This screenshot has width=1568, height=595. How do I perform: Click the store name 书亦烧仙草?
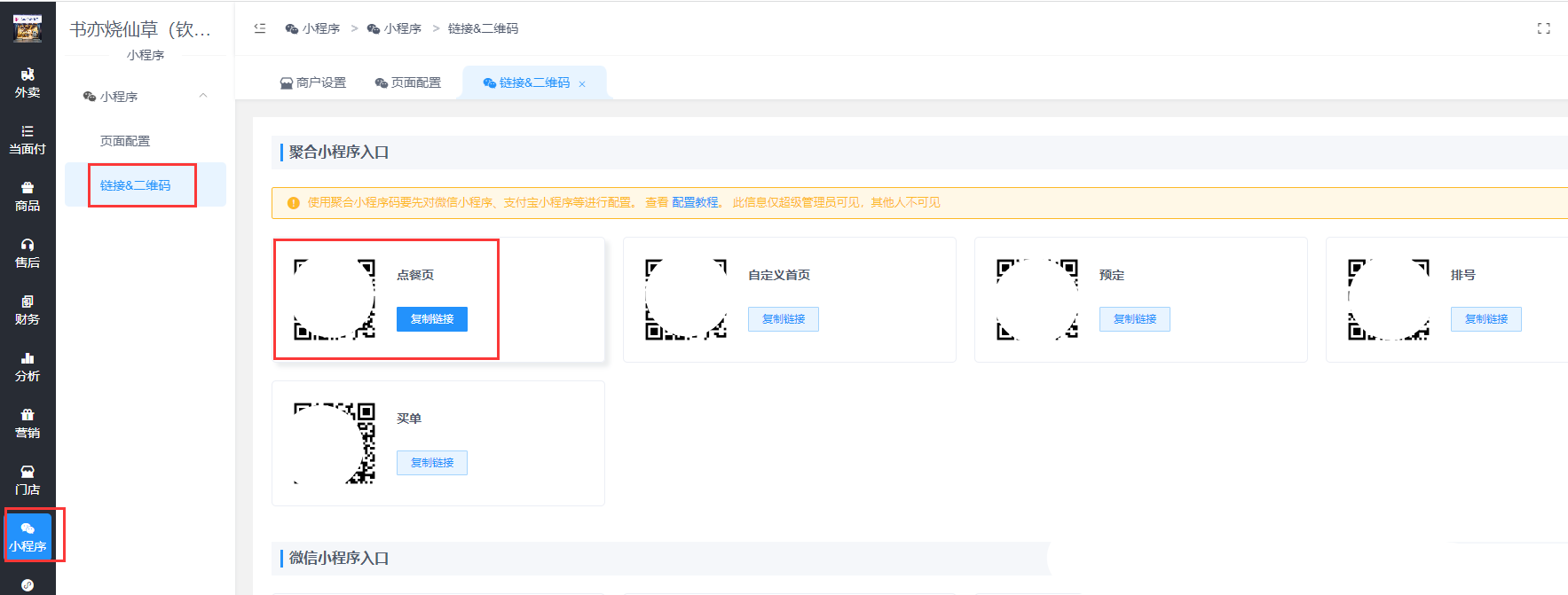140,29
